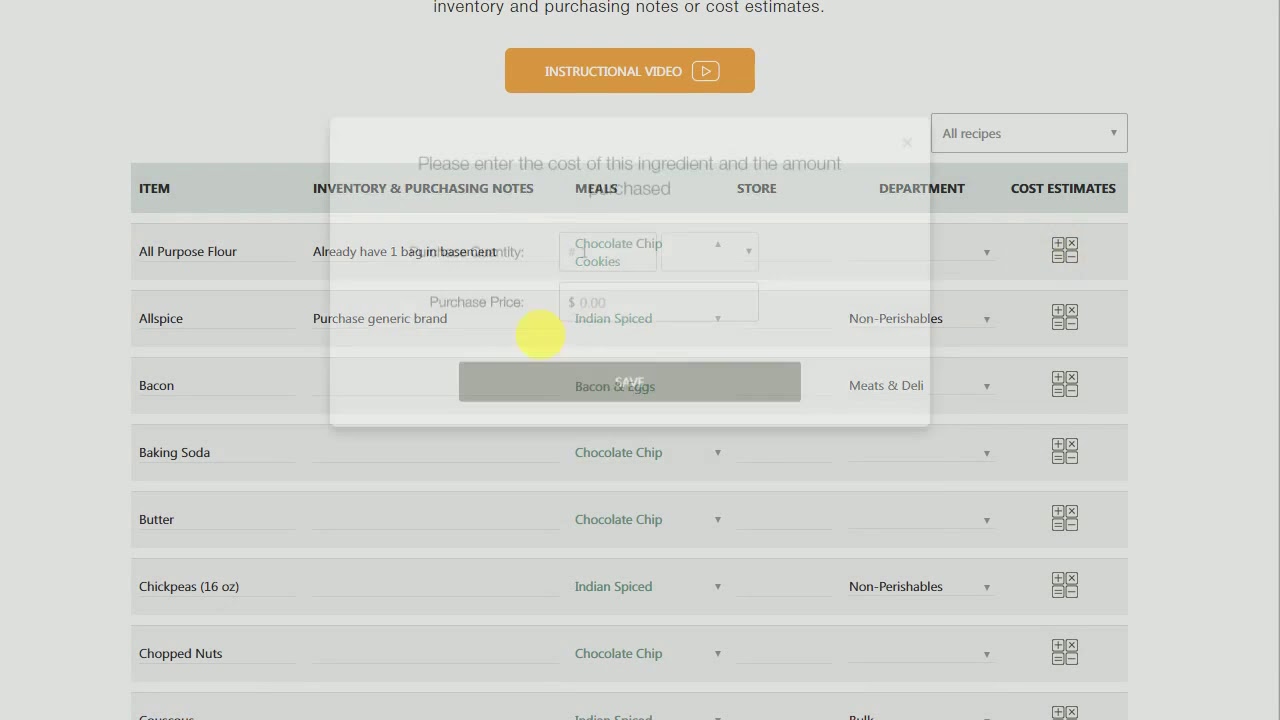1280x720 pixels.
Task: Edit the Butter item name
Action: [217, 520]
